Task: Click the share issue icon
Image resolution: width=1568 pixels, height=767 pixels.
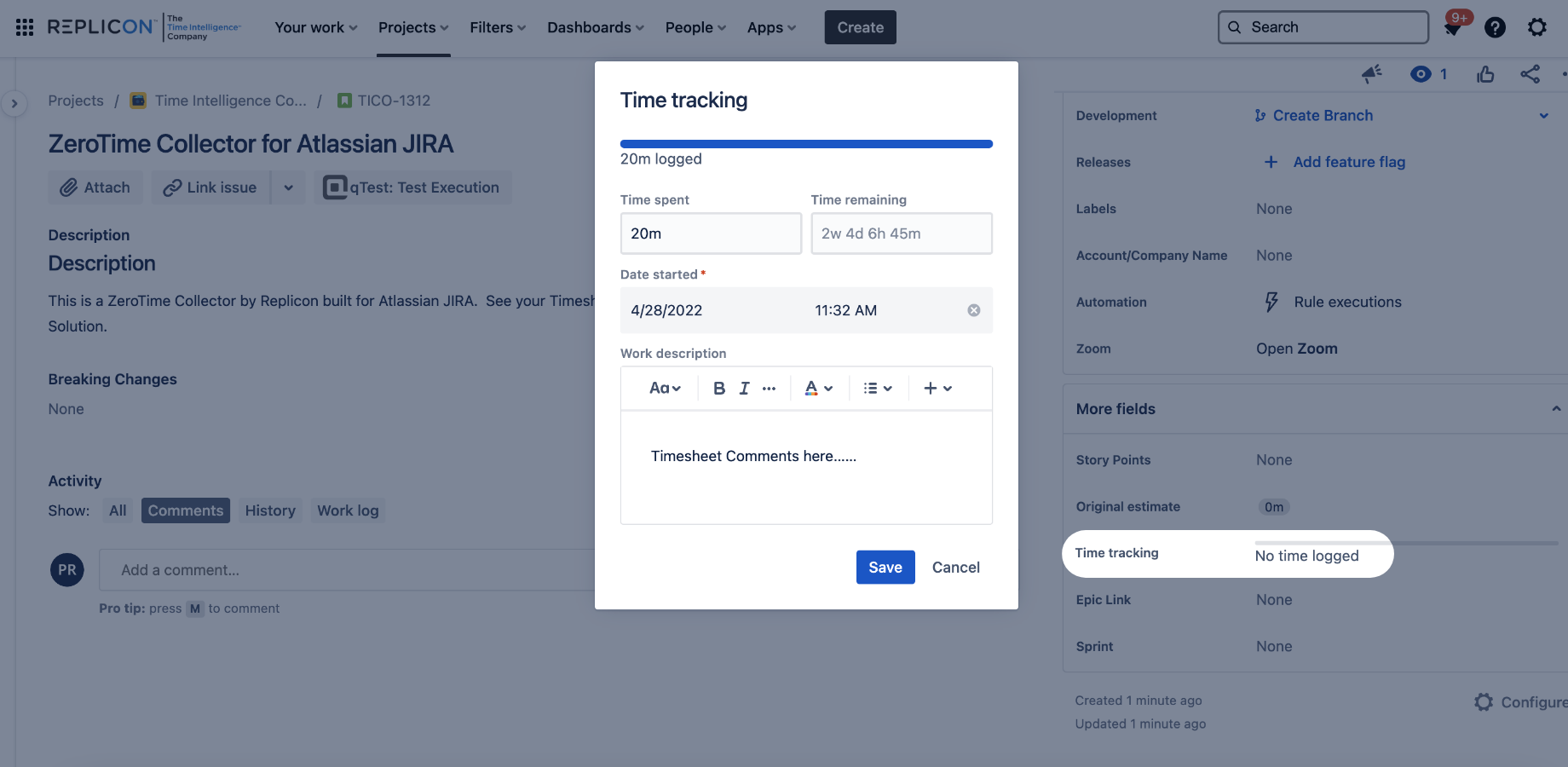Action: 1531,74
